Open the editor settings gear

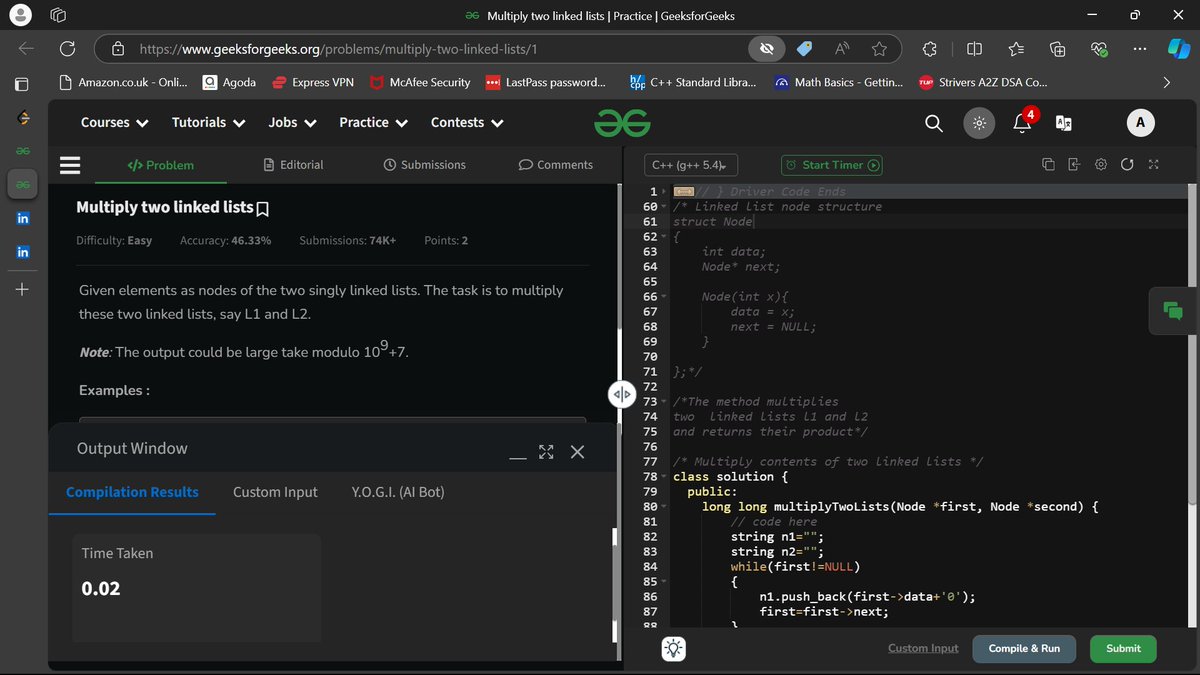click(x=1101, y=165)
